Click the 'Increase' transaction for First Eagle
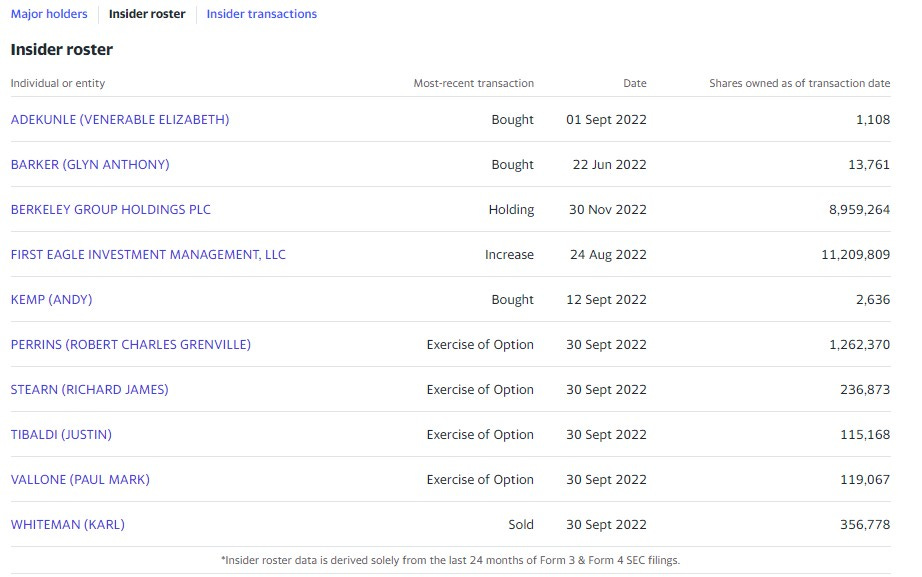Image resolution: width=922 pixels, height=577 pixels. (509, 255)
